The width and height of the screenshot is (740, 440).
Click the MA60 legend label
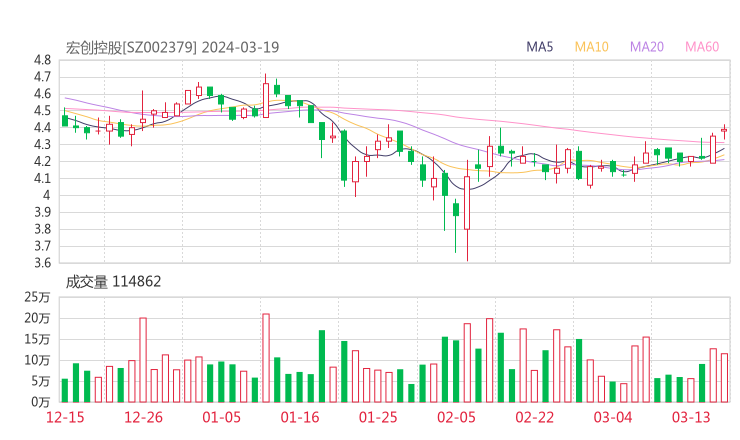click(x=702, y=47)
